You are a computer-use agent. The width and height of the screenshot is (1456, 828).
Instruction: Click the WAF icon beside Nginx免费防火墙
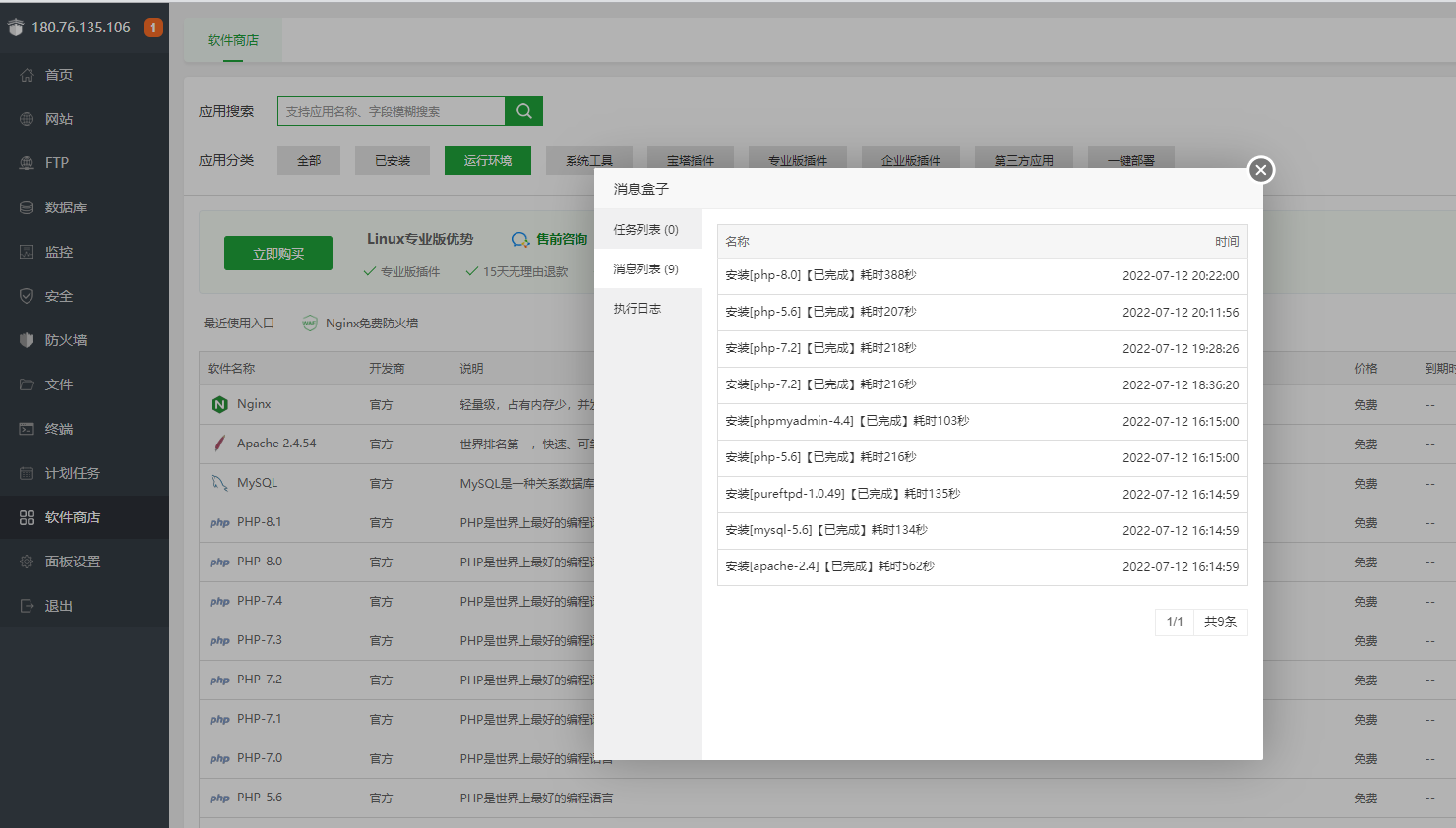coord(310,324)
